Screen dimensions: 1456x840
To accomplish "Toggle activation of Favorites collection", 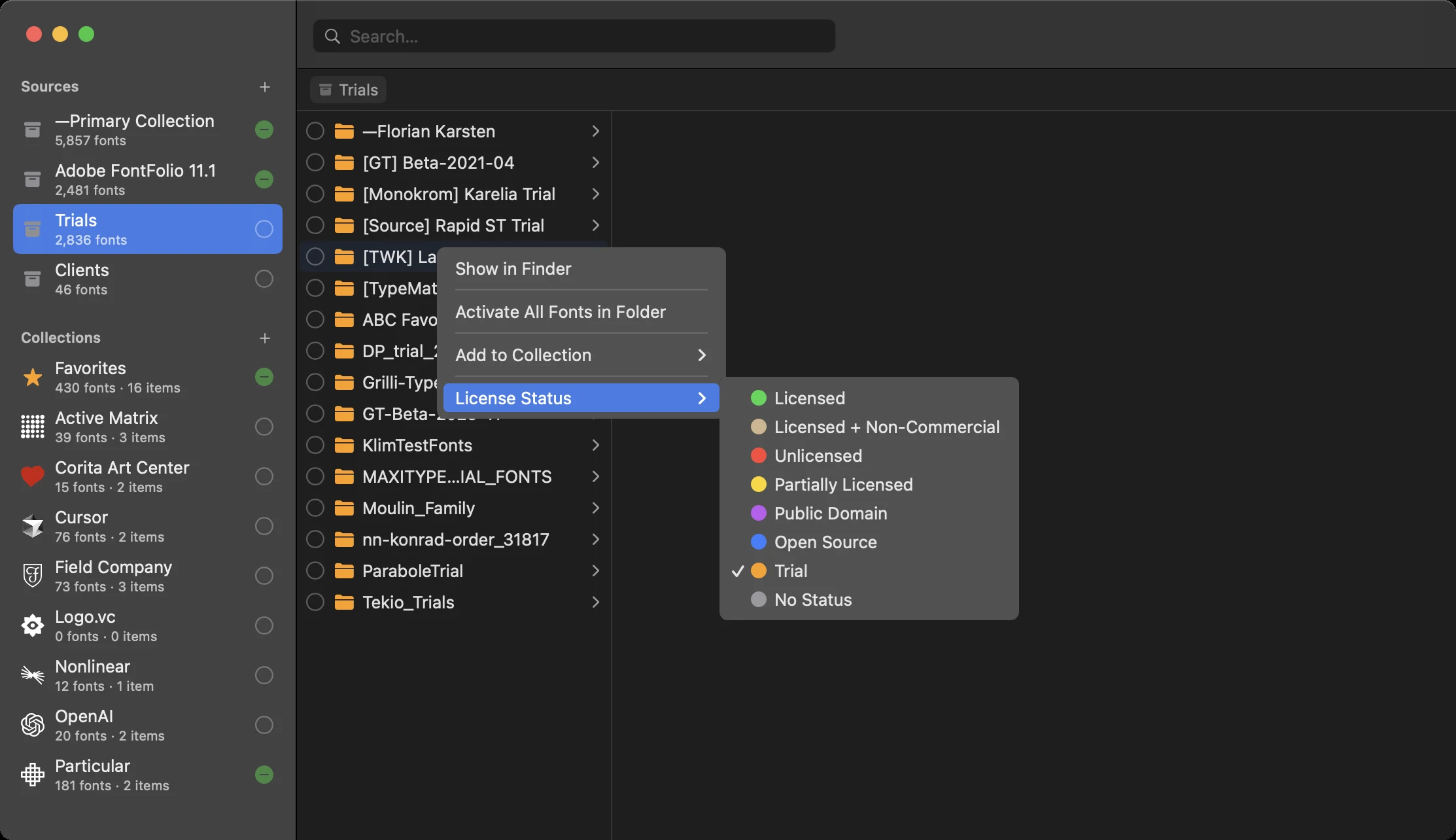I will coord(264,377).
